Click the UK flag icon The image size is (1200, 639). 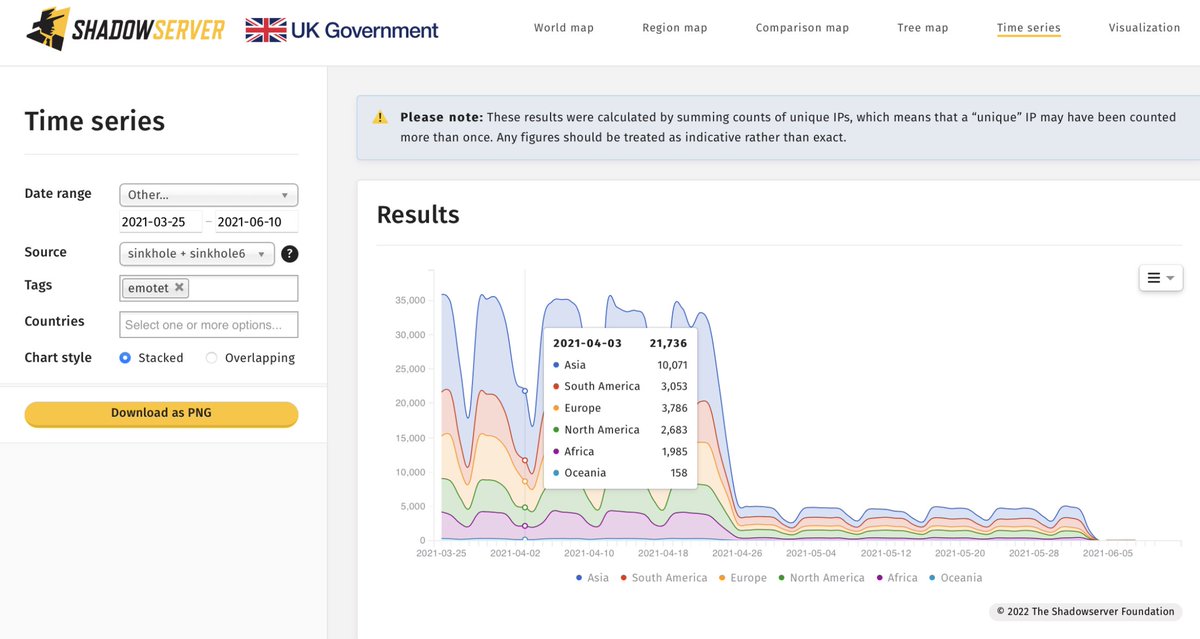262,29
